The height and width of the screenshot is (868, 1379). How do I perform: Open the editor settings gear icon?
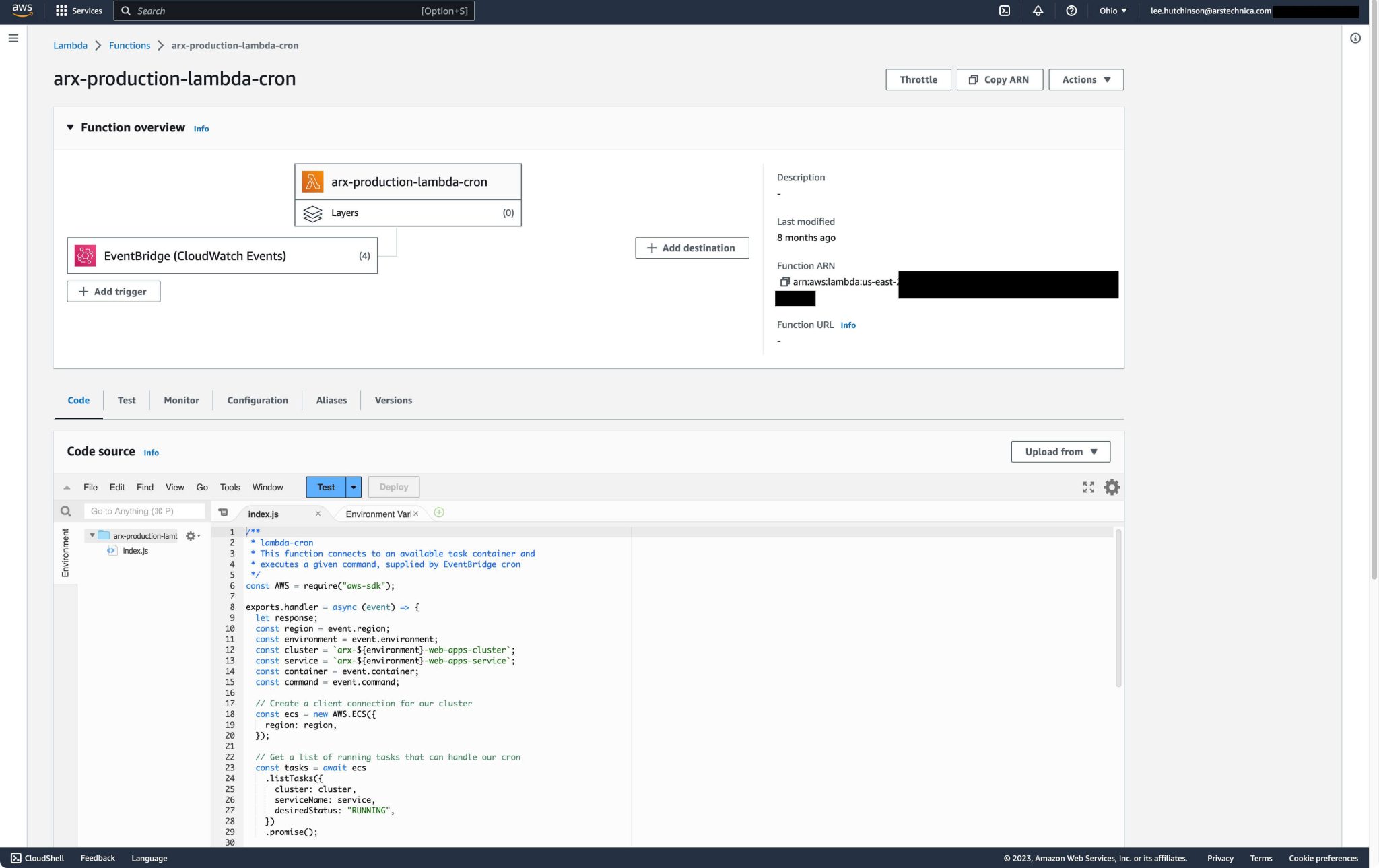(x=1111, y=486)
